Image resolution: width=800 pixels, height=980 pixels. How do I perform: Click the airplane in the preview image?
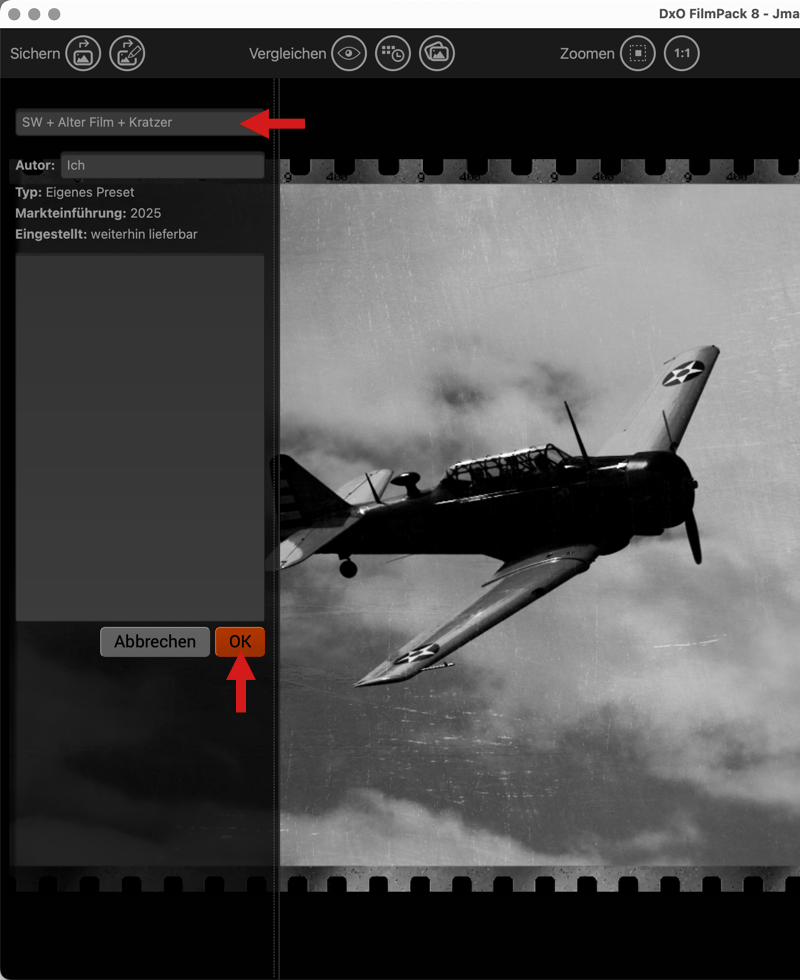(500, 500)
